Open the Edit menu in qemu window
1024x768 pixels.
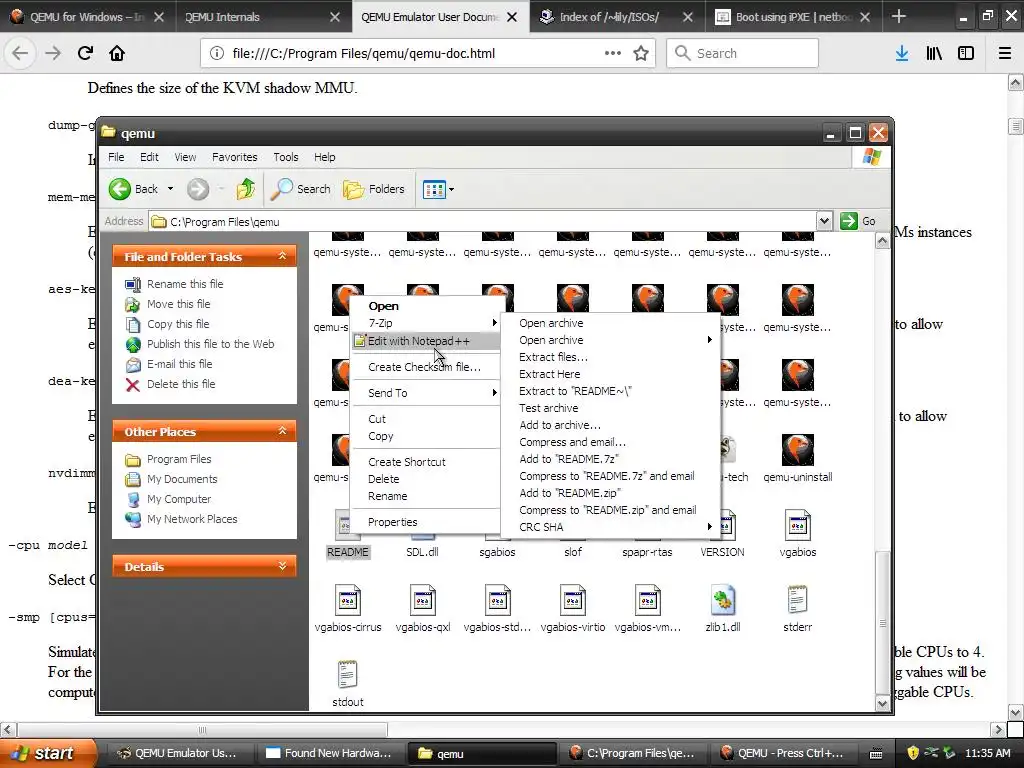149,157
